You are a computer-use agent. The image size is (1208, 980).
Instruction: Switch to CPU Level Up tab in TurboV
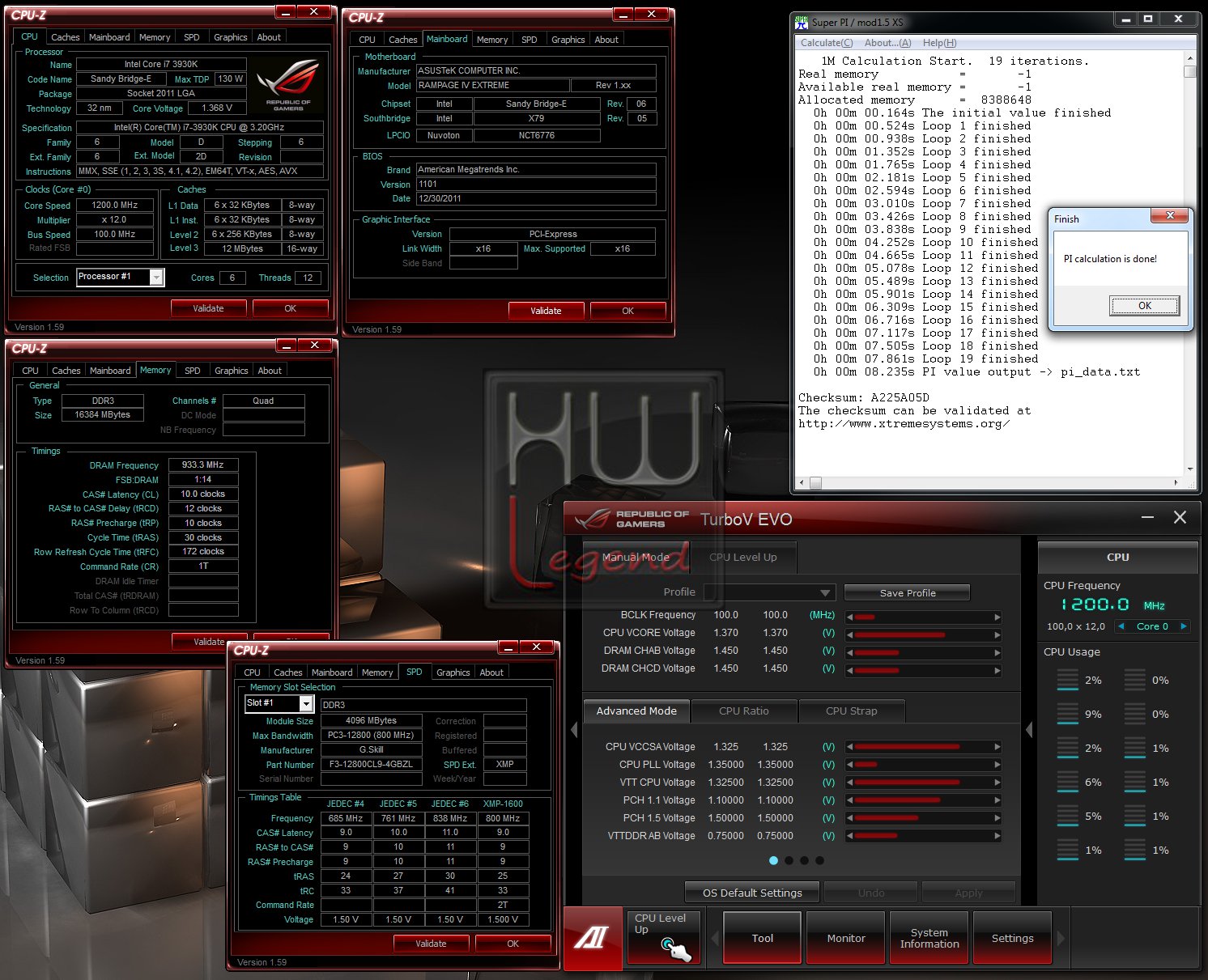click(x=743, y=557)
